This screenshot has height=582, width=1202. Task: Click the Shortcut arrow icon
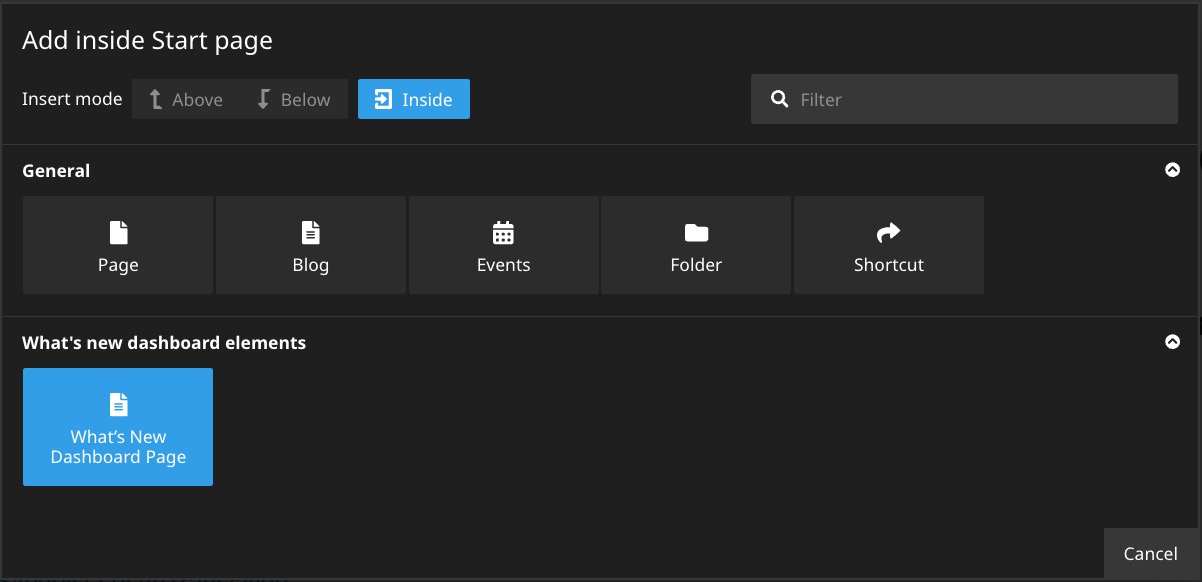888,233
